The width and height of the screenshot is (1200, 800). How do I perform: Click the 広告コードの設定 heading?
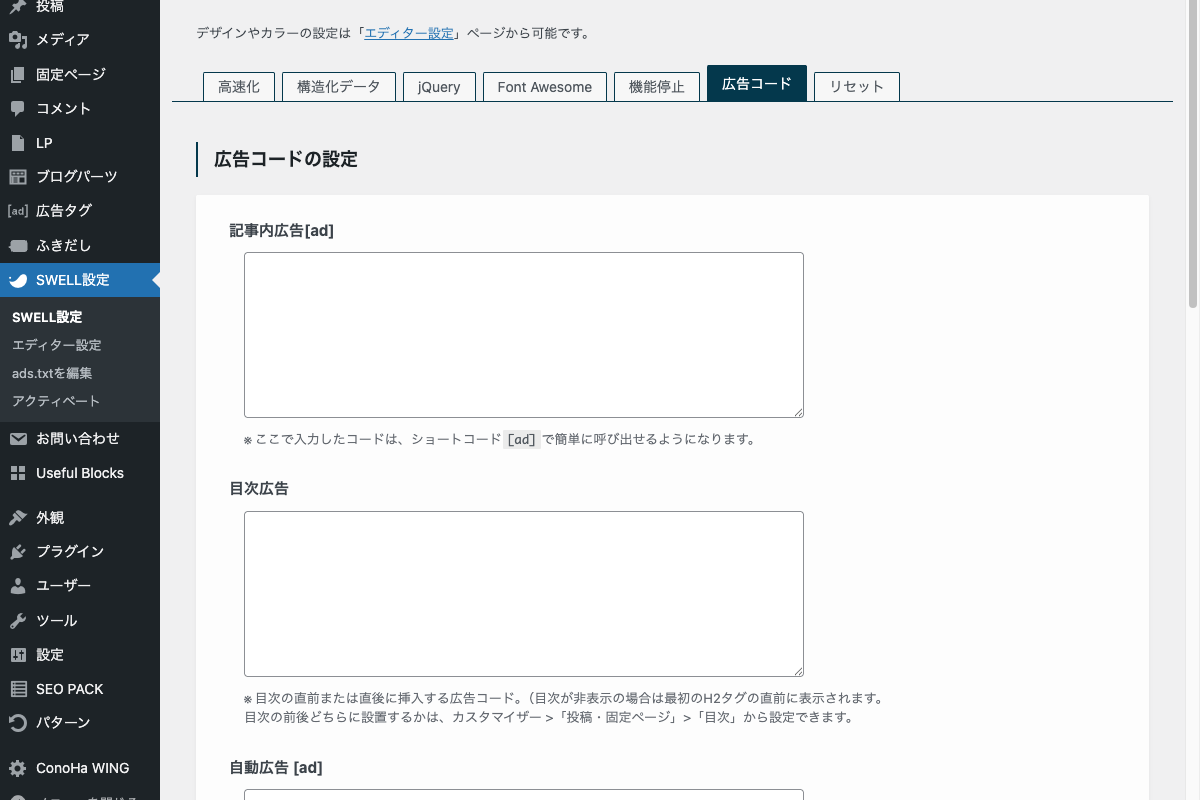286,159
